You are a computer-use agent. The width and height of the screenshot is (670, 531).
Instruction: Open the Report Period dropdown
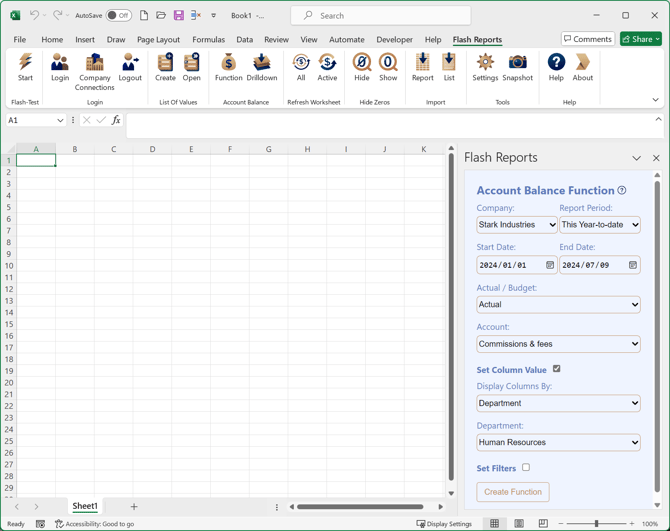coord(600,225)
